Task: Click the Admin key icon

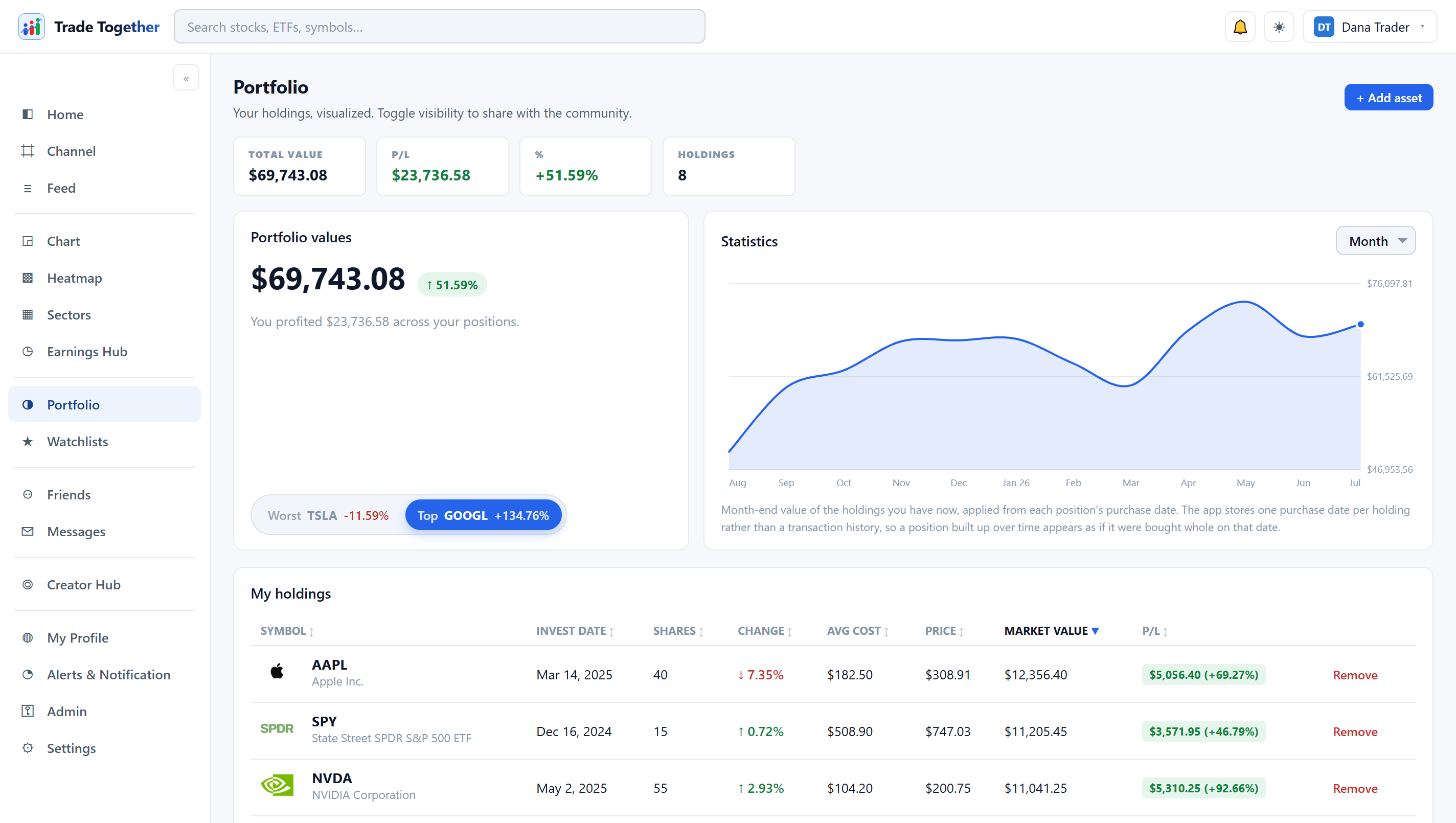Action: [28, 711]
